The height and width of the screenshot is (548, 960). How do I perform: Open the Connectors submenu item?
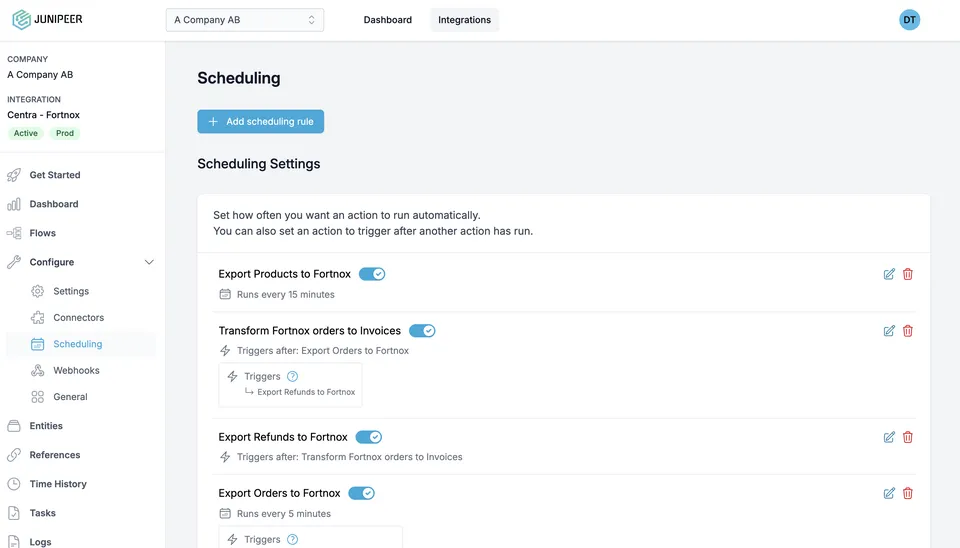[x=78, y=317]
